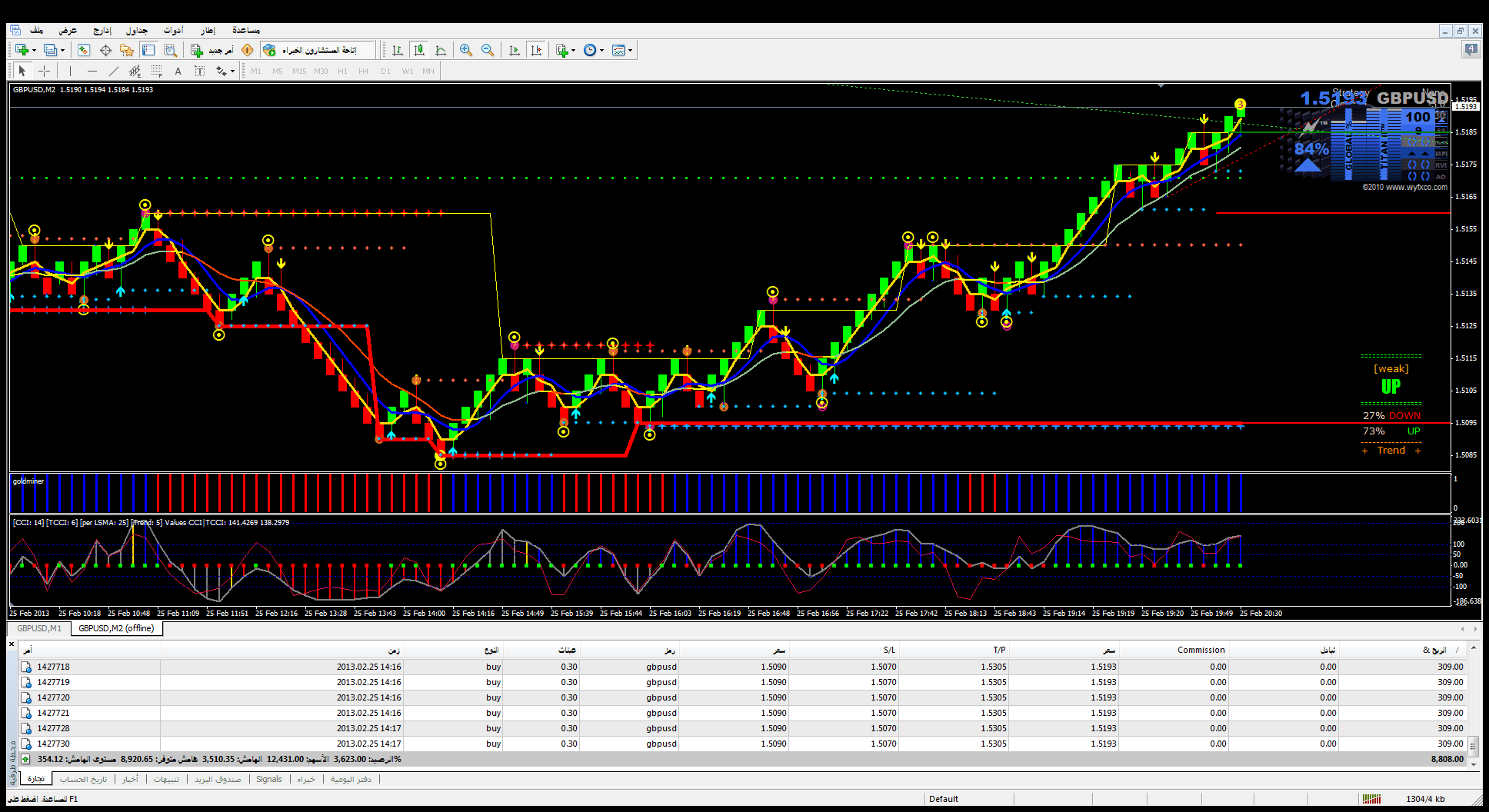Click the MetaEditor diamond icon
The width and height of the screenshot is (1489, 812).
pos(248,50)
